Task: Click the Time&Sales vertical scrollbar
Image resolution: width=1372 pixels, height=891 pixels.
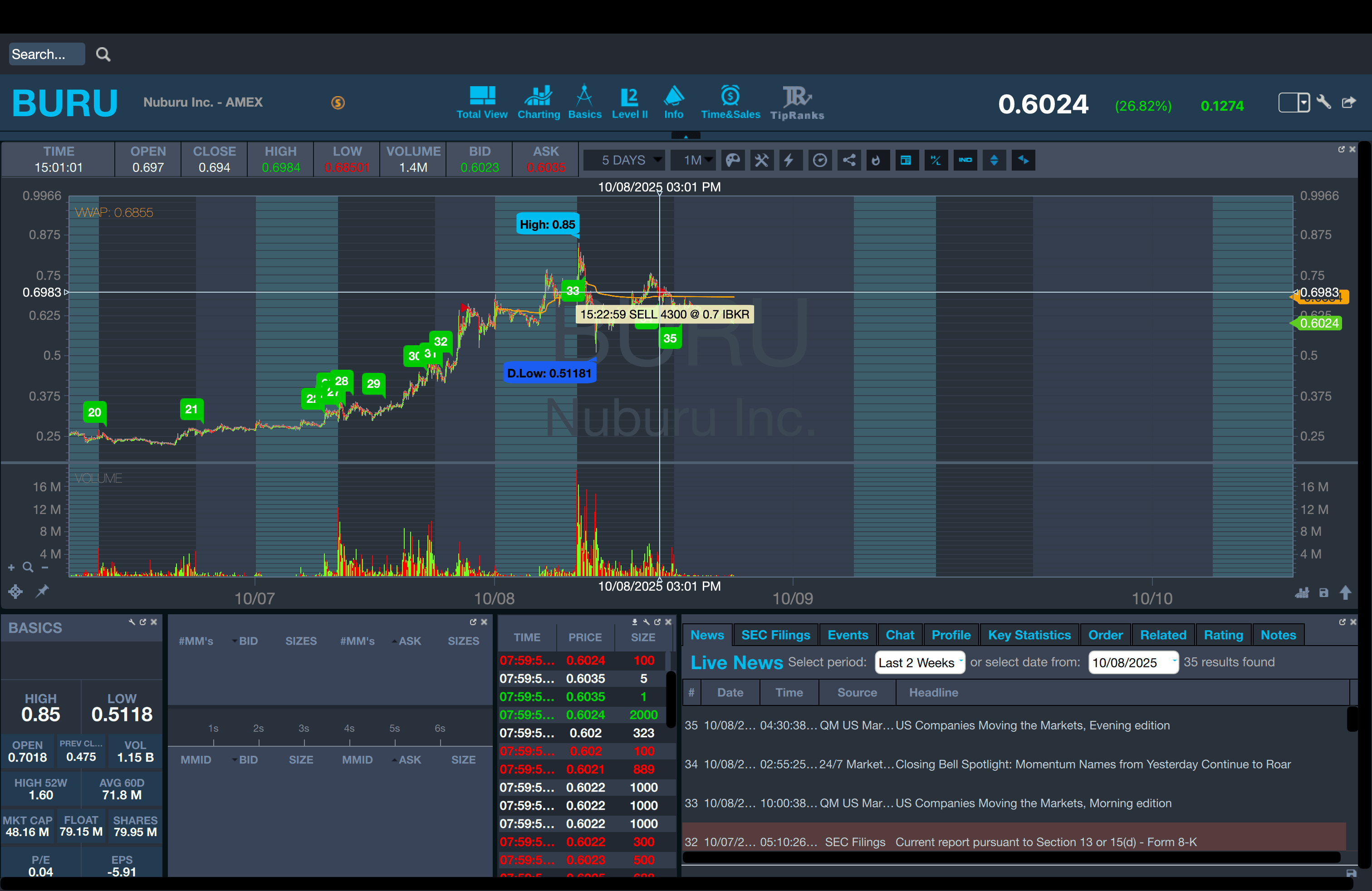Action: [671, 700]
